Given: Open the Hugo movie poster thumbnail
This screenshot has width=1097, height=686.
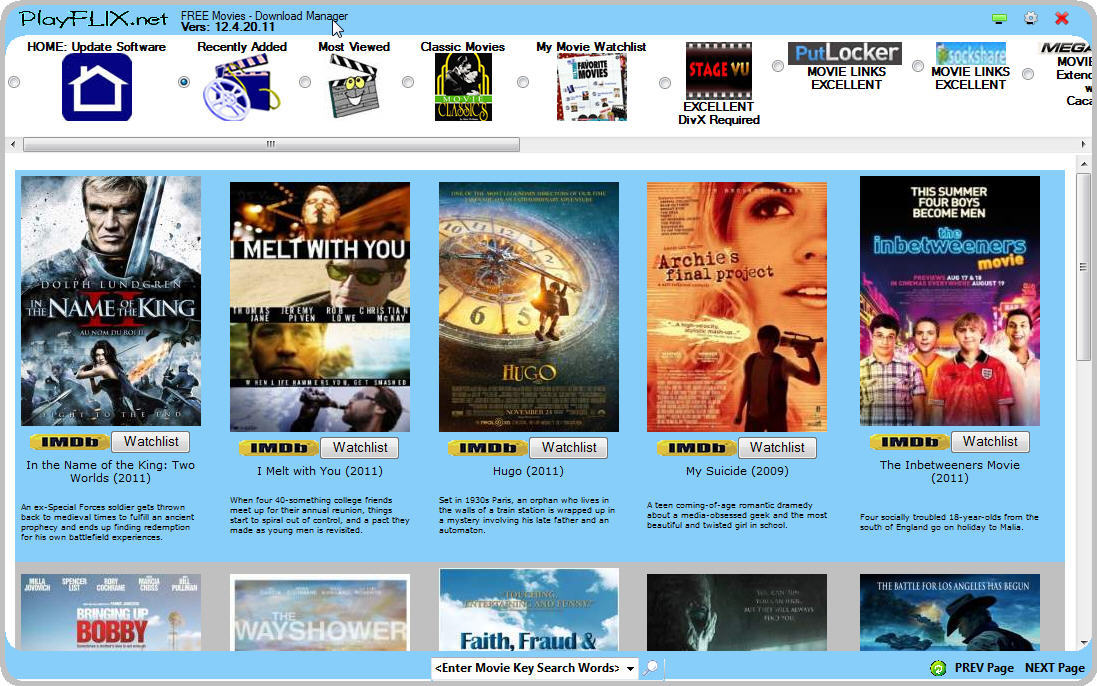Looking at the screenshot, I should pyautogui.click(x=528, y=306).
